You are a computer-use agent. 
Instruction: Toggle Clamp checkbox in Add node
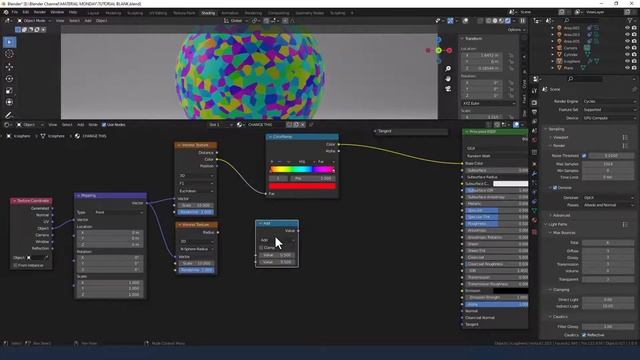coord(261,248)
